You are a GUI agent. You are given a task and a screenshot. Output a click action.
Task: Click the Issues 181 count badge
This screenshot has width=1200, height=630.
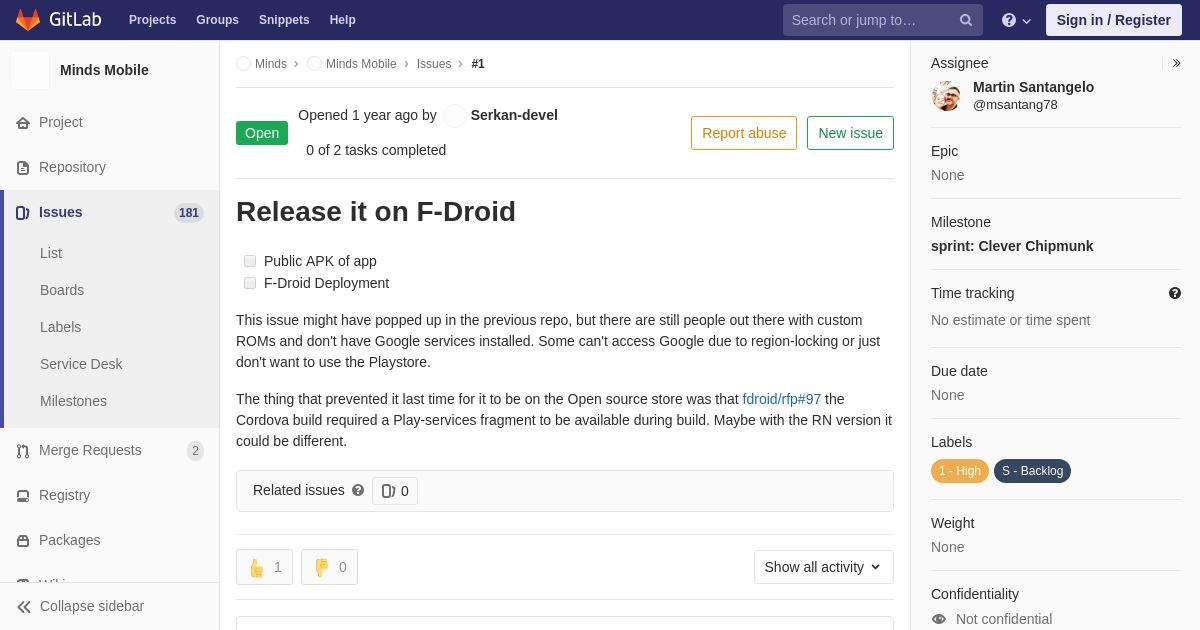click(189, 213)
